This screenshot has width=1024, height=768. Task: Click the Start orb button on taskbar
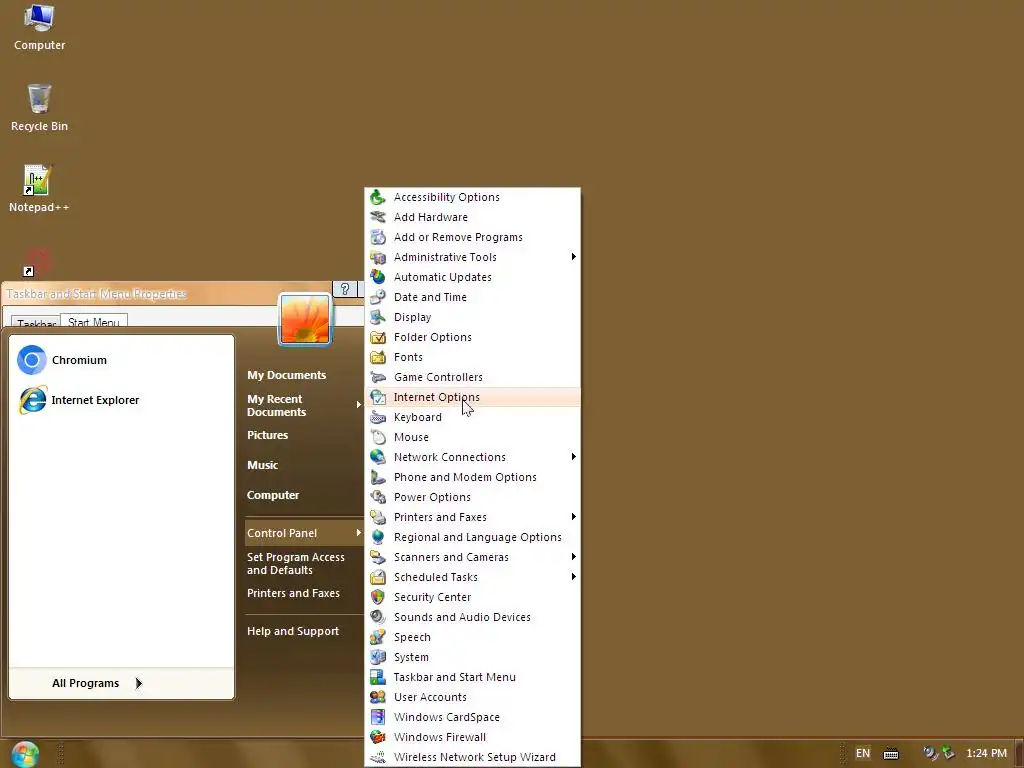25,754
